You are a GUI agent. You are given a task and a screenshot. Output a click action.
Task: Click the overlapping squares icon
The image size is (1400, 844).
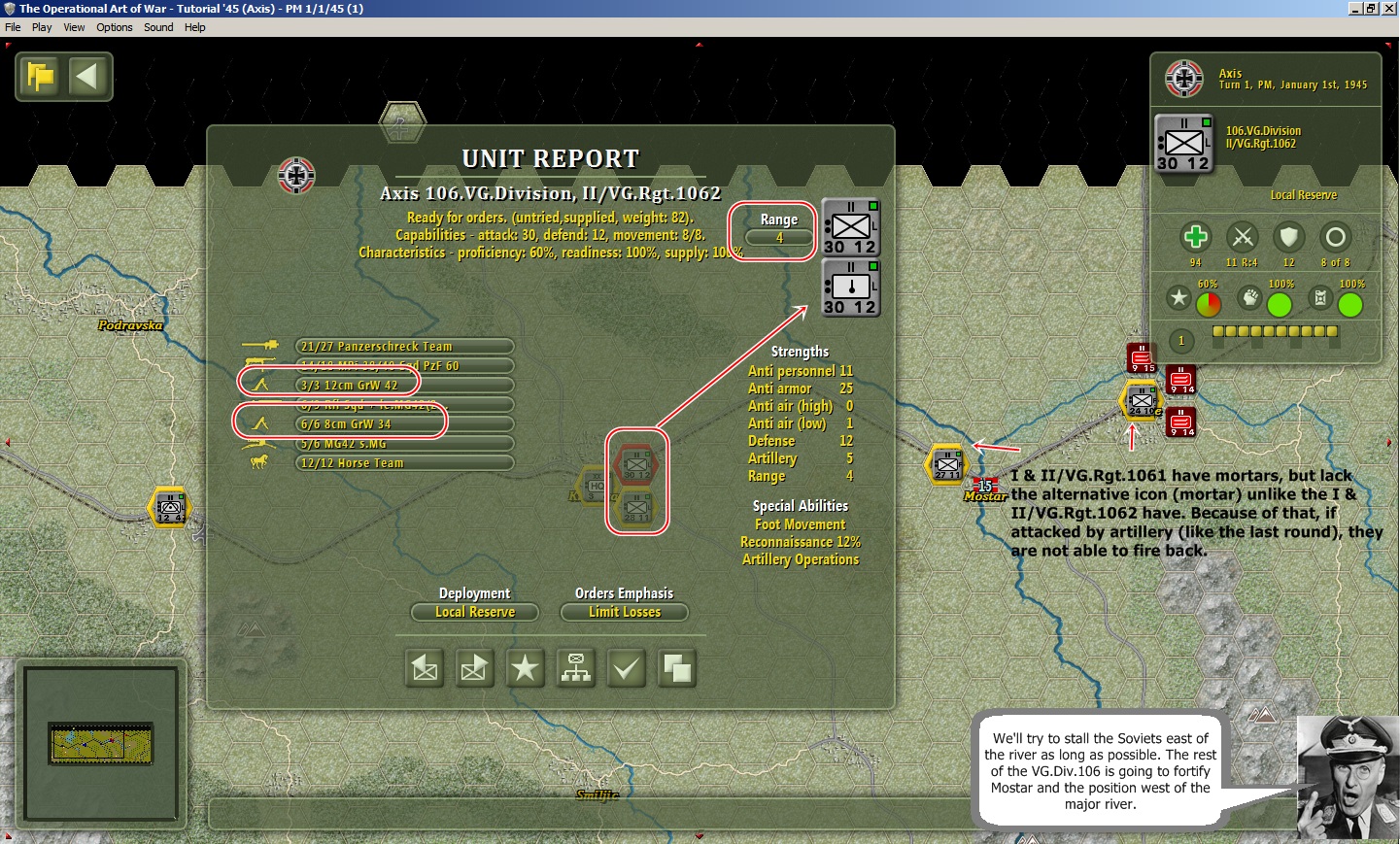[677, 668]
